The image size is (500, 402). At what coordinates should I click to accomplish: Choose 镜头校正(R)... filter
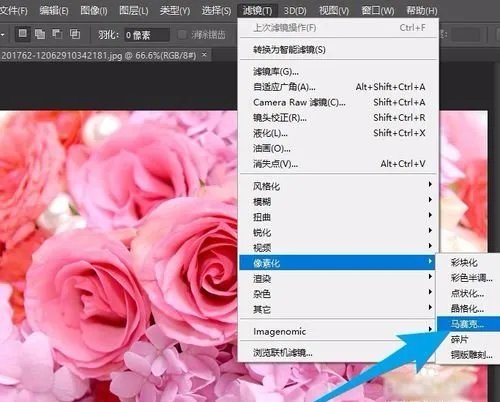[x=338, y=118]
